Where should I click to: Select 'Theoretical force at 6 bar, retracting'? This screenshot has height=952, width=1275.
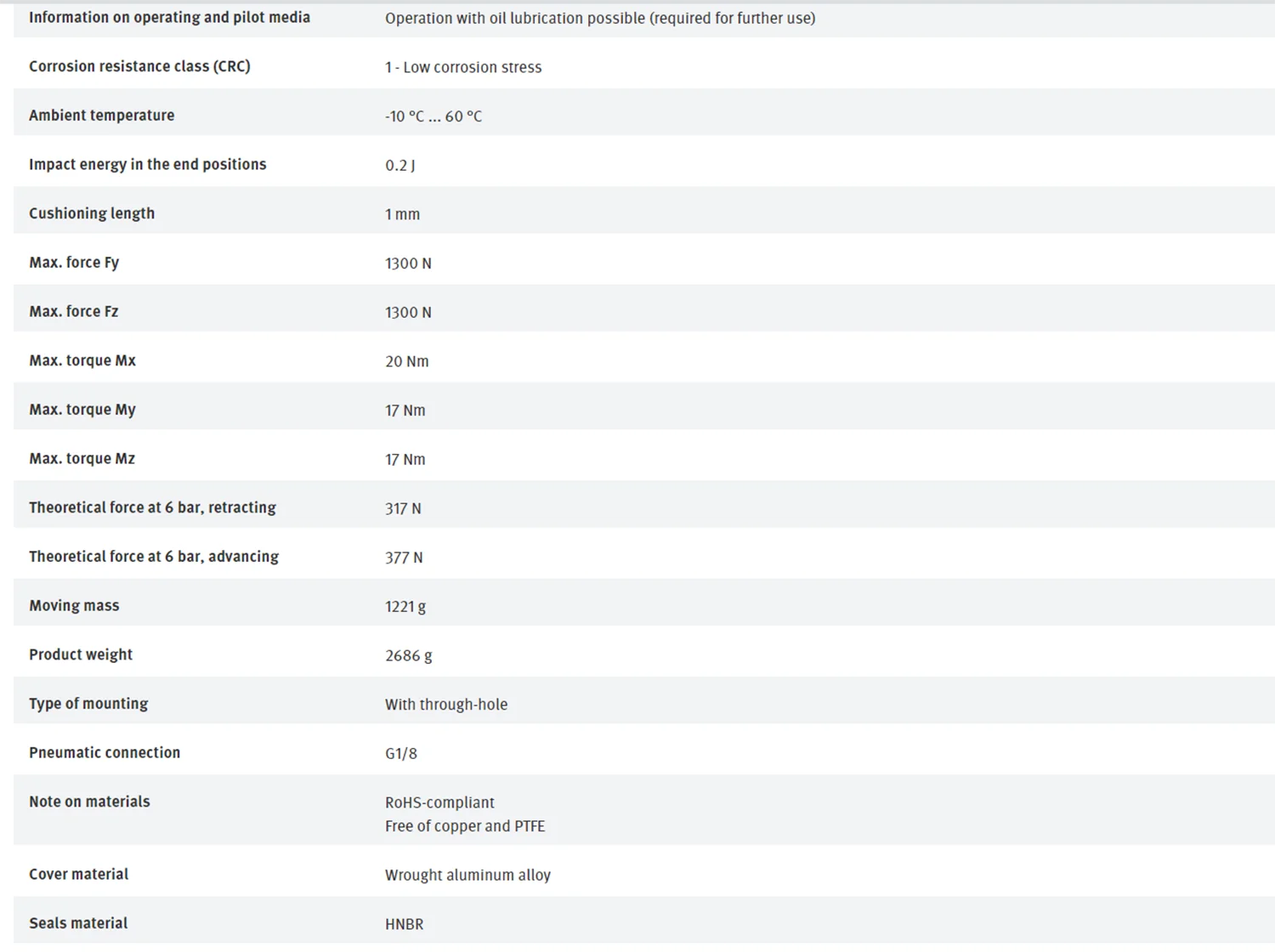click(152, 507)
